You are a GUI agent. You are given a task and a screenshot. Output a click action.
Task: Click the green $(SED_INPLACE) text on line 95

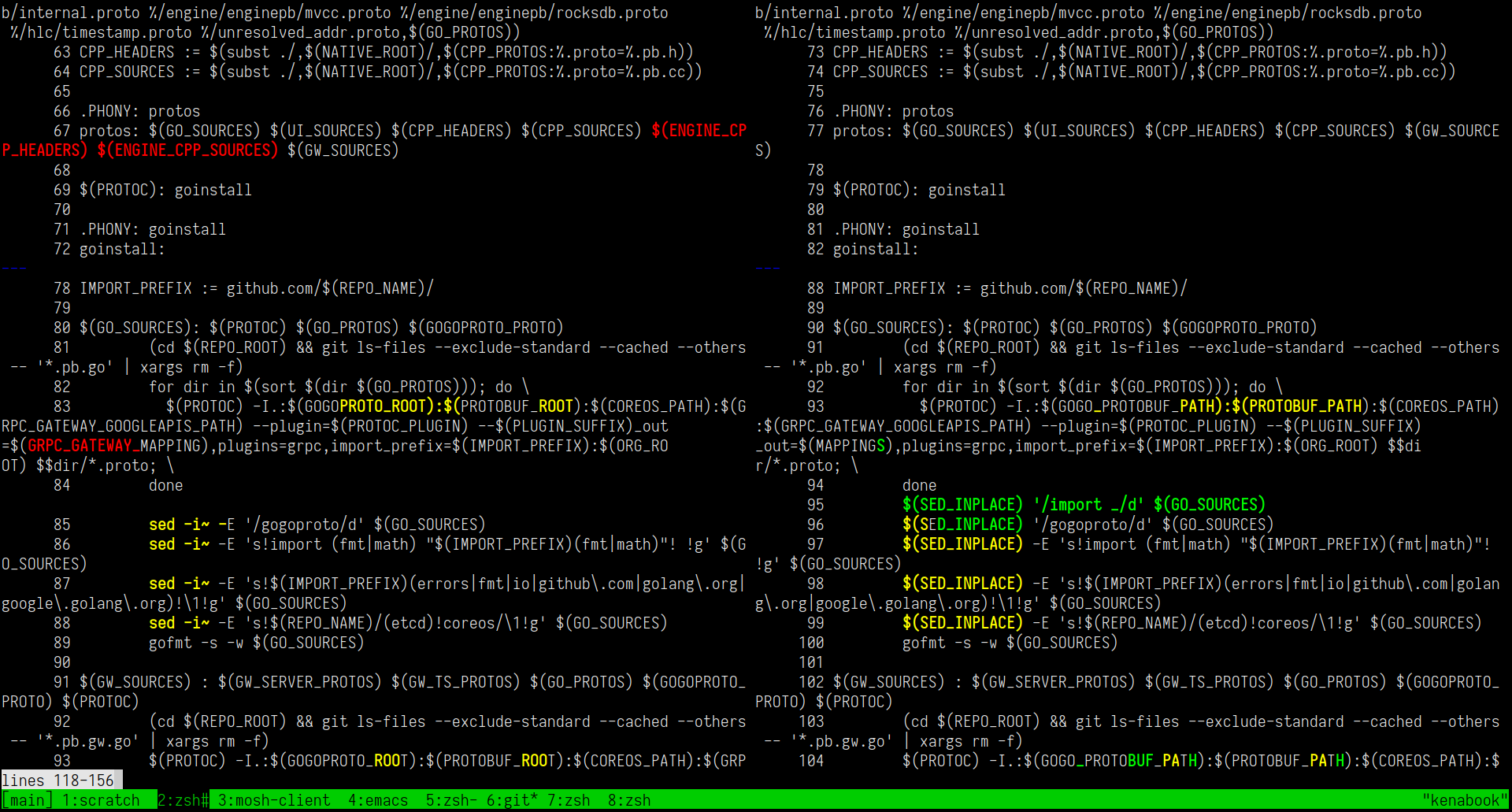(962, 504)
